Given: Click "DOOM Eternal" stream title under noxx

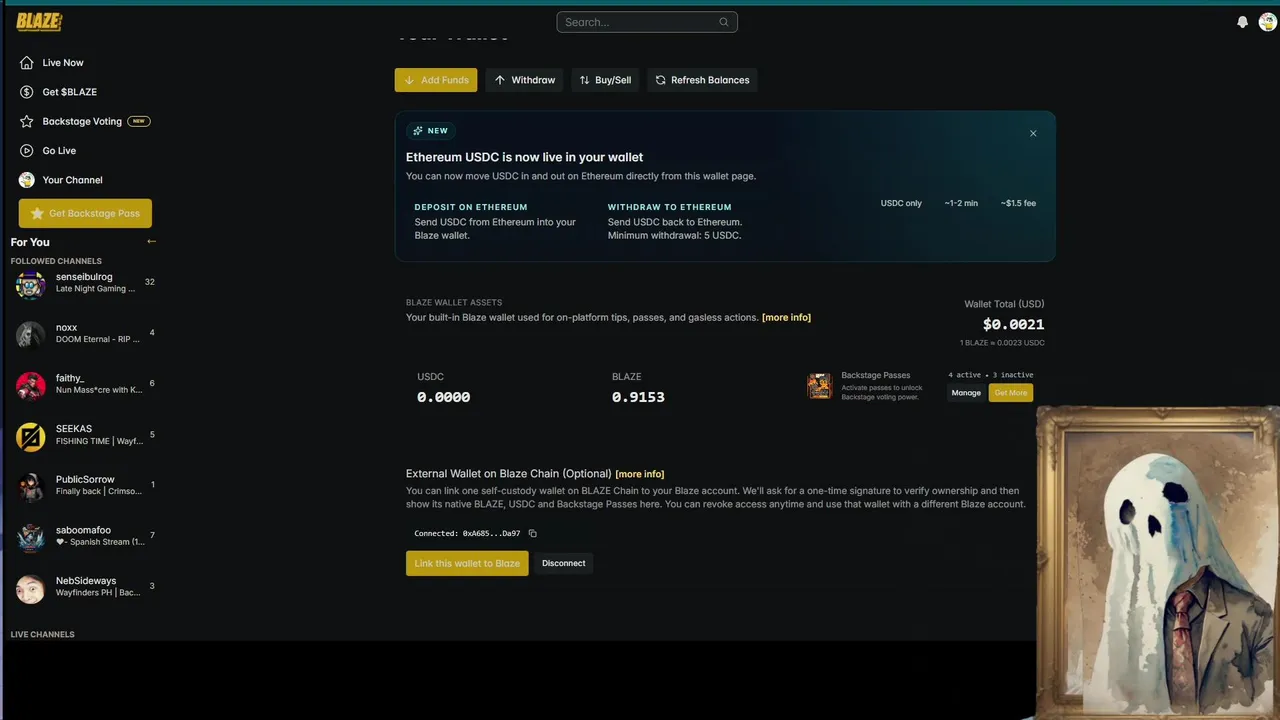Looking at the screenshot, I should pos(98,339).
